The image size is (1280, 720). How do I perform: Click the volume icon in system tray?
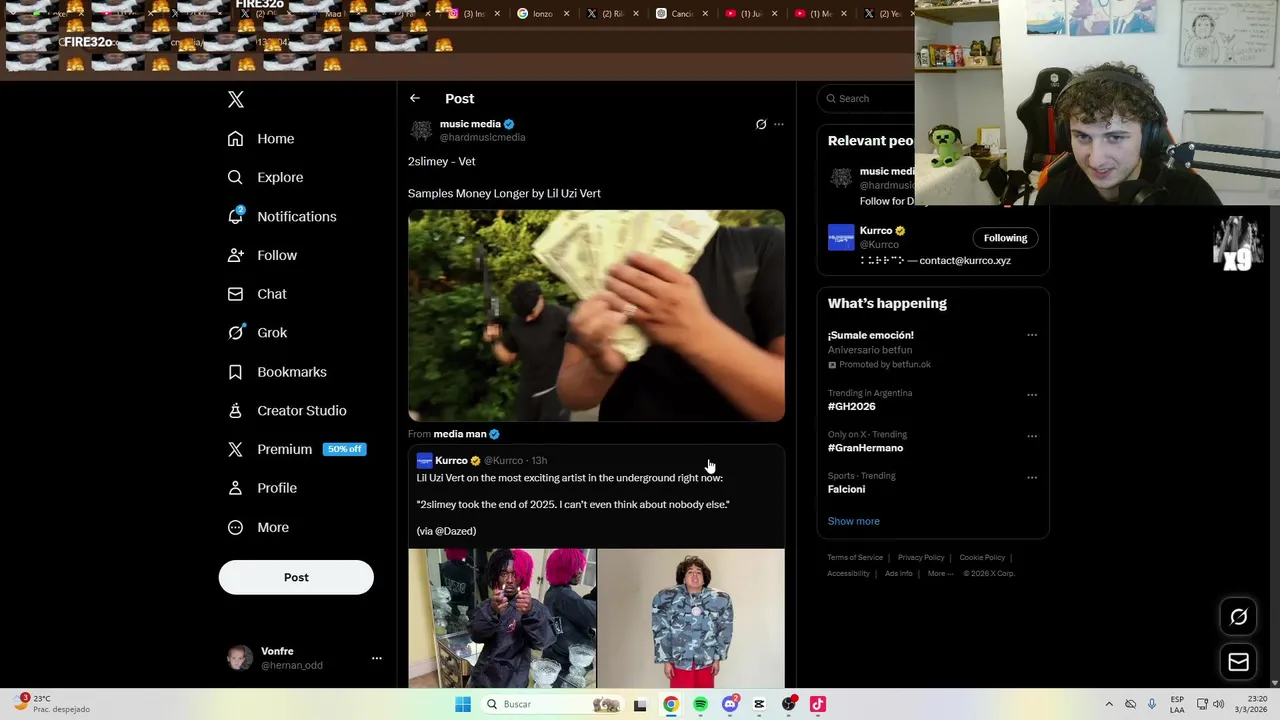(1218, 704)
